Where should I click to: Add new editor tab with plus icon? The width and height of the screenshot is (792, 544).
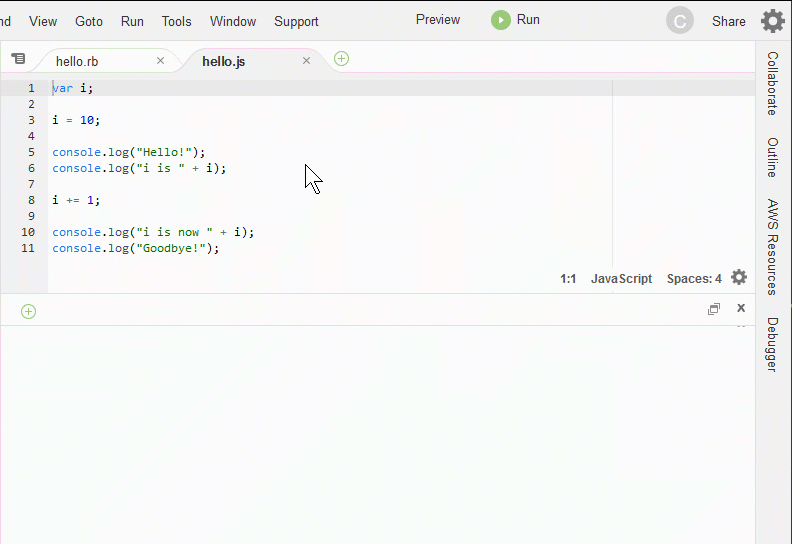coord(341,59)
